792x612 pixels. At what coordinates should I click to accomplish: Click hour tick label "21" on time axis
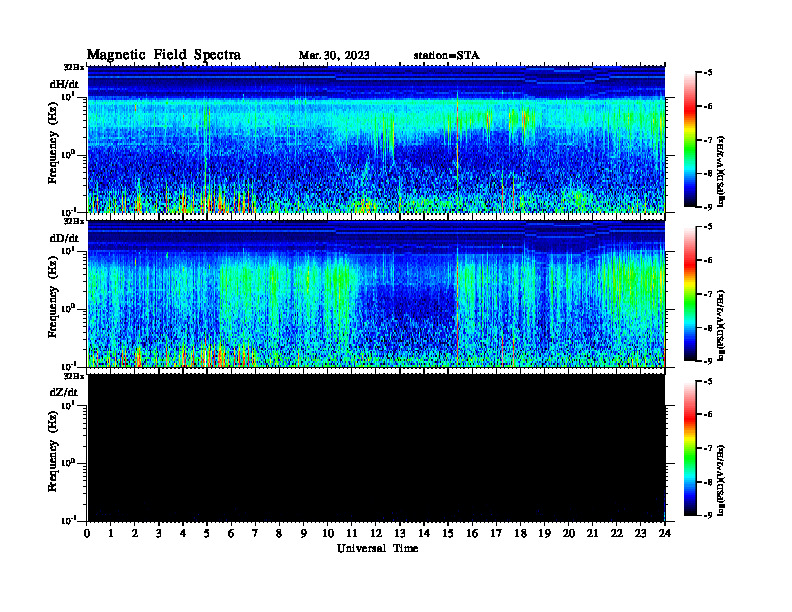(x=592, y=533)
